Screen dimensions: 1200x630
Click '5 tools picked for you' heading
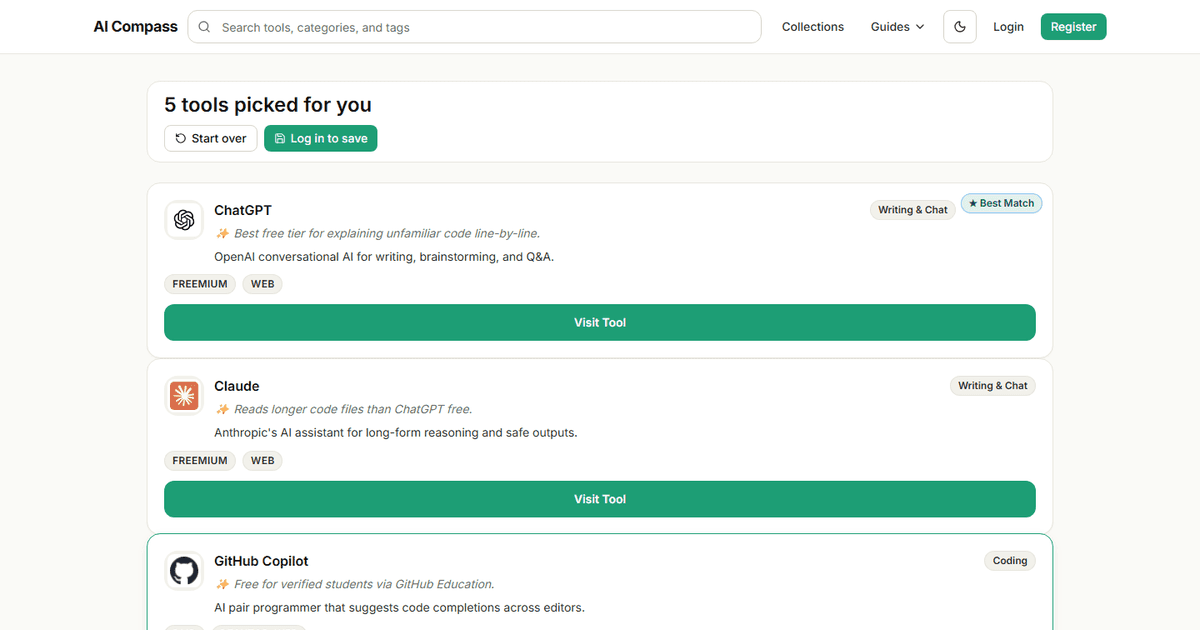click(x=268, y=105)
